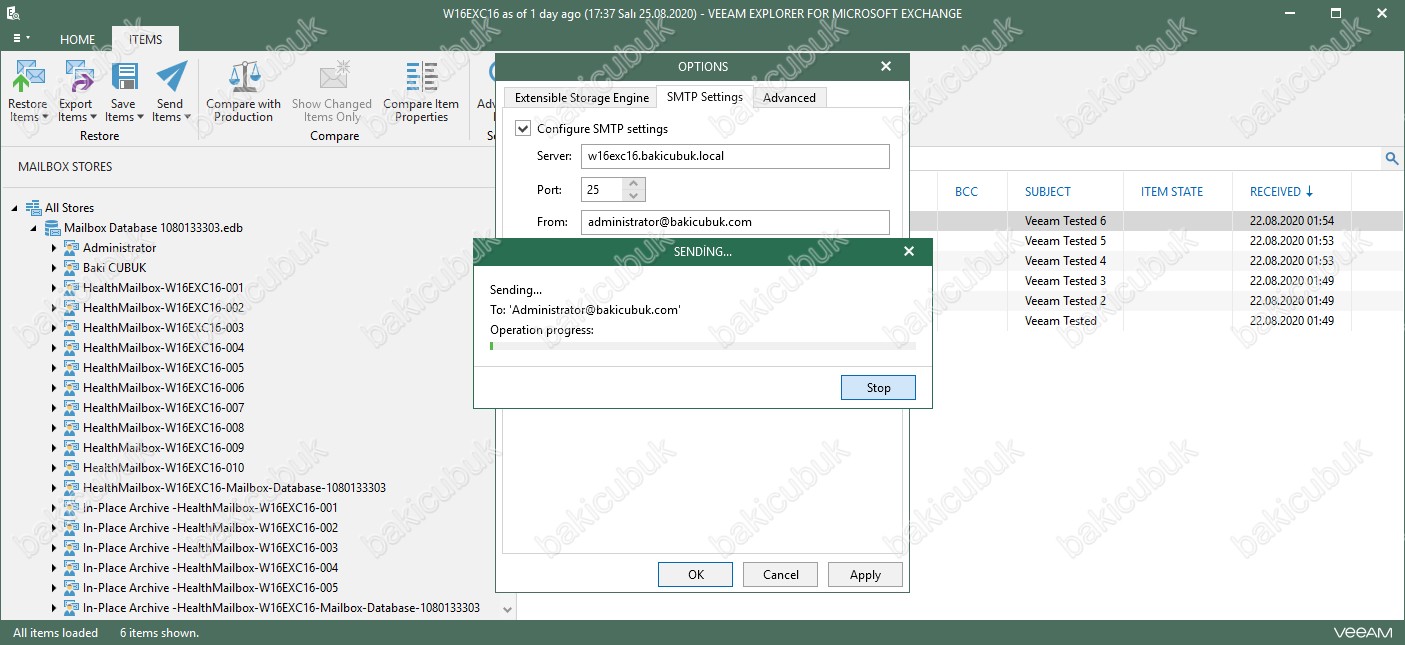Open the Save Items tool
This screenshot has height=645, width=1405.
click(x=123, y=90)
